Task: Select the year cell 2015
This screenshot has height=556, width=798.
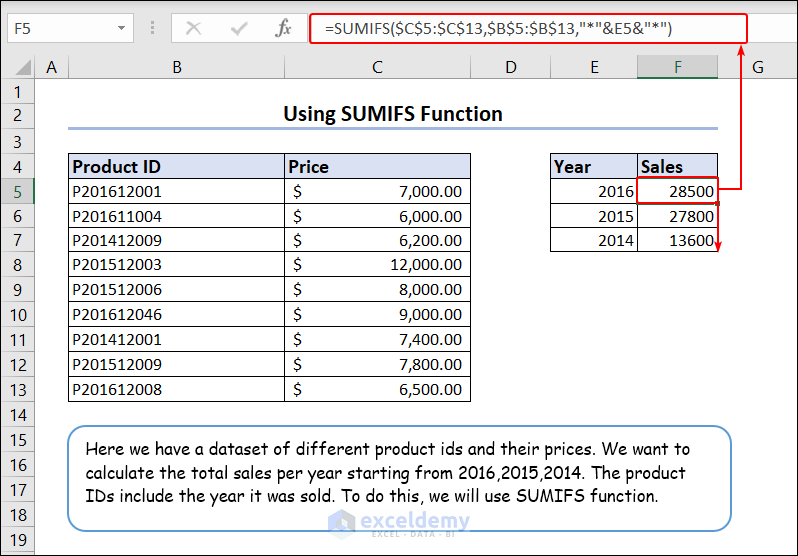Action: click(594, 216)
